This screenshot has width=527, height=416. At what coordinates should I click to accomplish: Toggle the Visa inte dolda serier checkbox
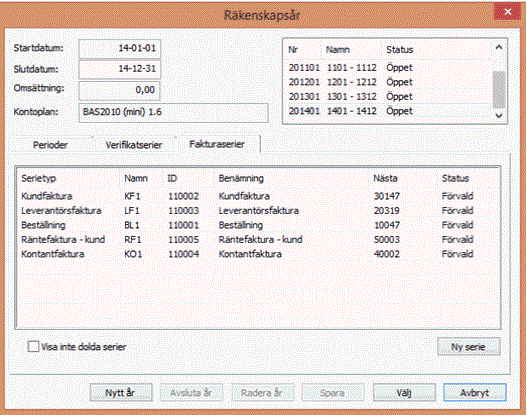(33, 346)
